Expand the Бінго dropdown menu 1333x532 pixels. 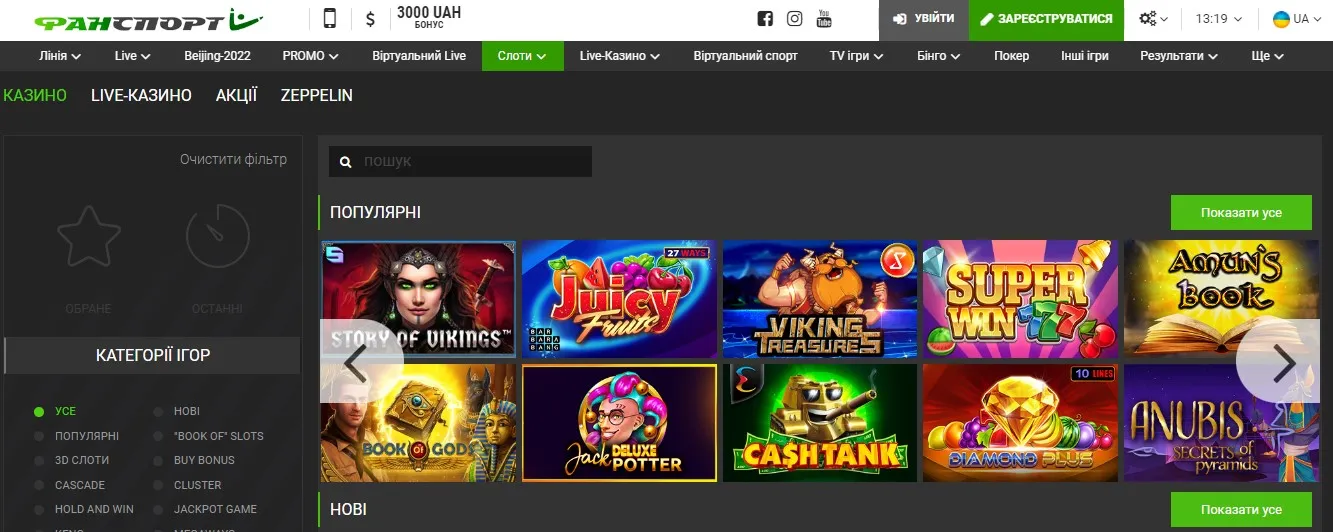[939, 56]
